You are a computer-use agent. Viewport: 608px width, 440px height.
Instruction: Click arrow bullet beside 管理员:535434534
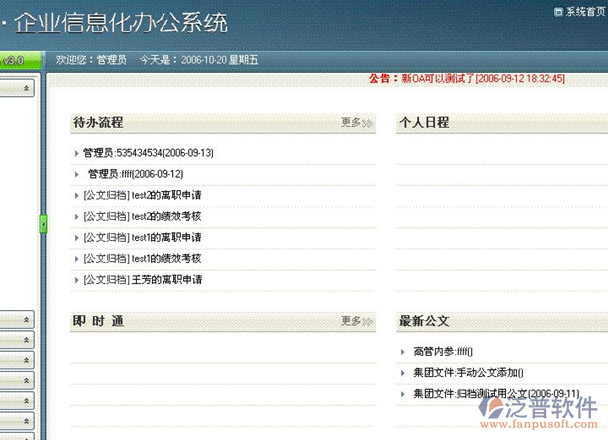pos(76,153)
